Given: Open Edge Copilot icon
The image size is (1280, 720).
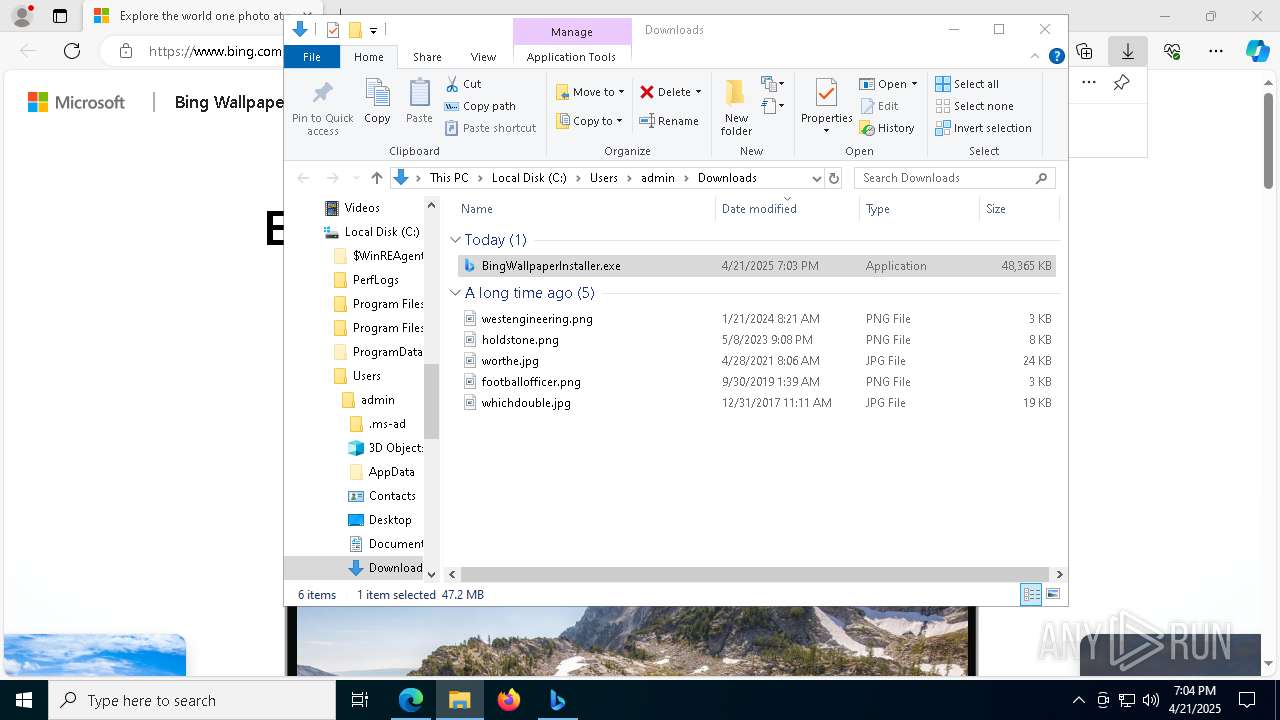Looking at the screenshot, I should coord(1257,51).
